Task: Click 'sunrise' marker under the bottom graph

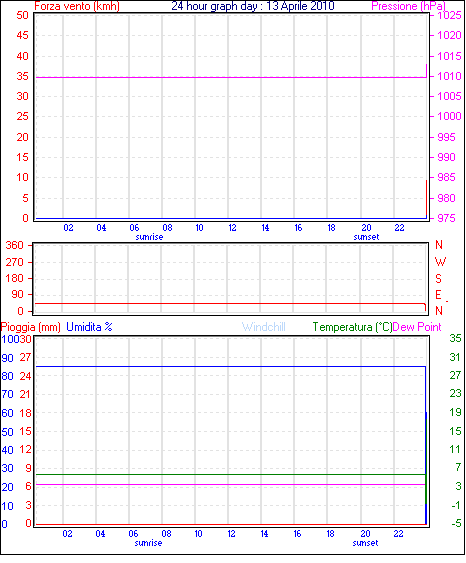Action: coord(148,543)
